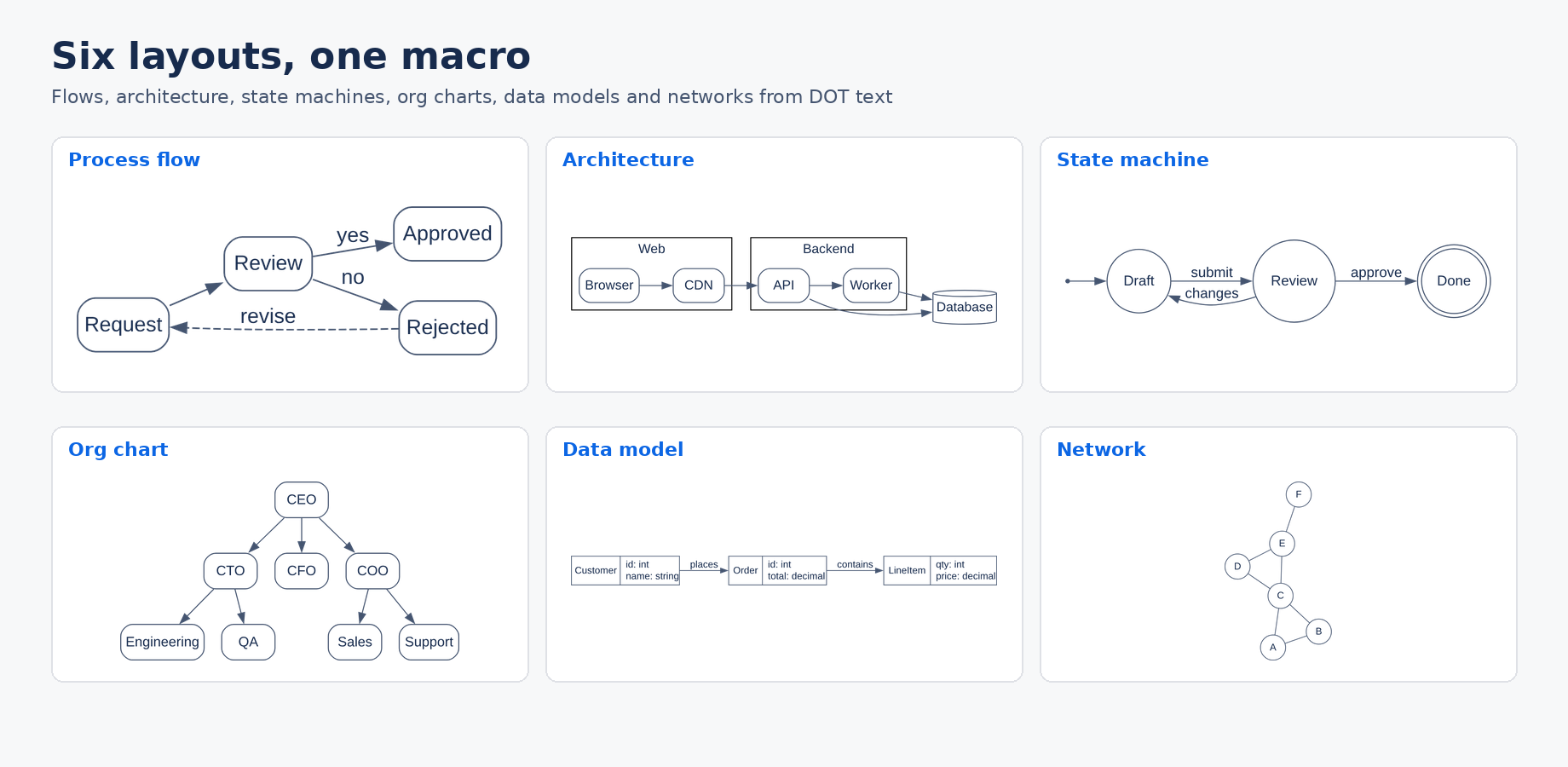
Task: Click the Architecture panel heading
Action: coord(628,159)
